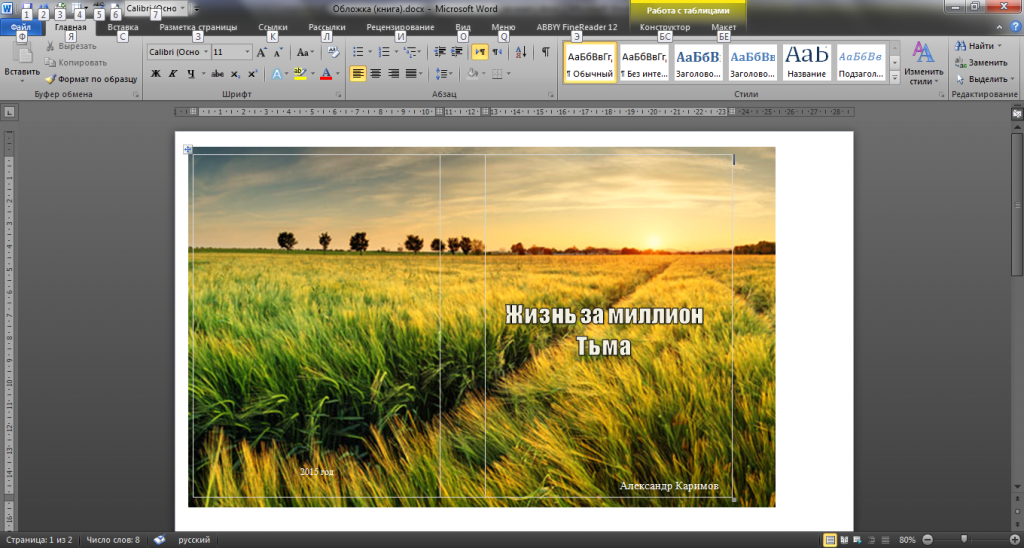This screenshot has width=1024, height=548.
Task: Toggle italic formatting (К)
Action: 173,74
